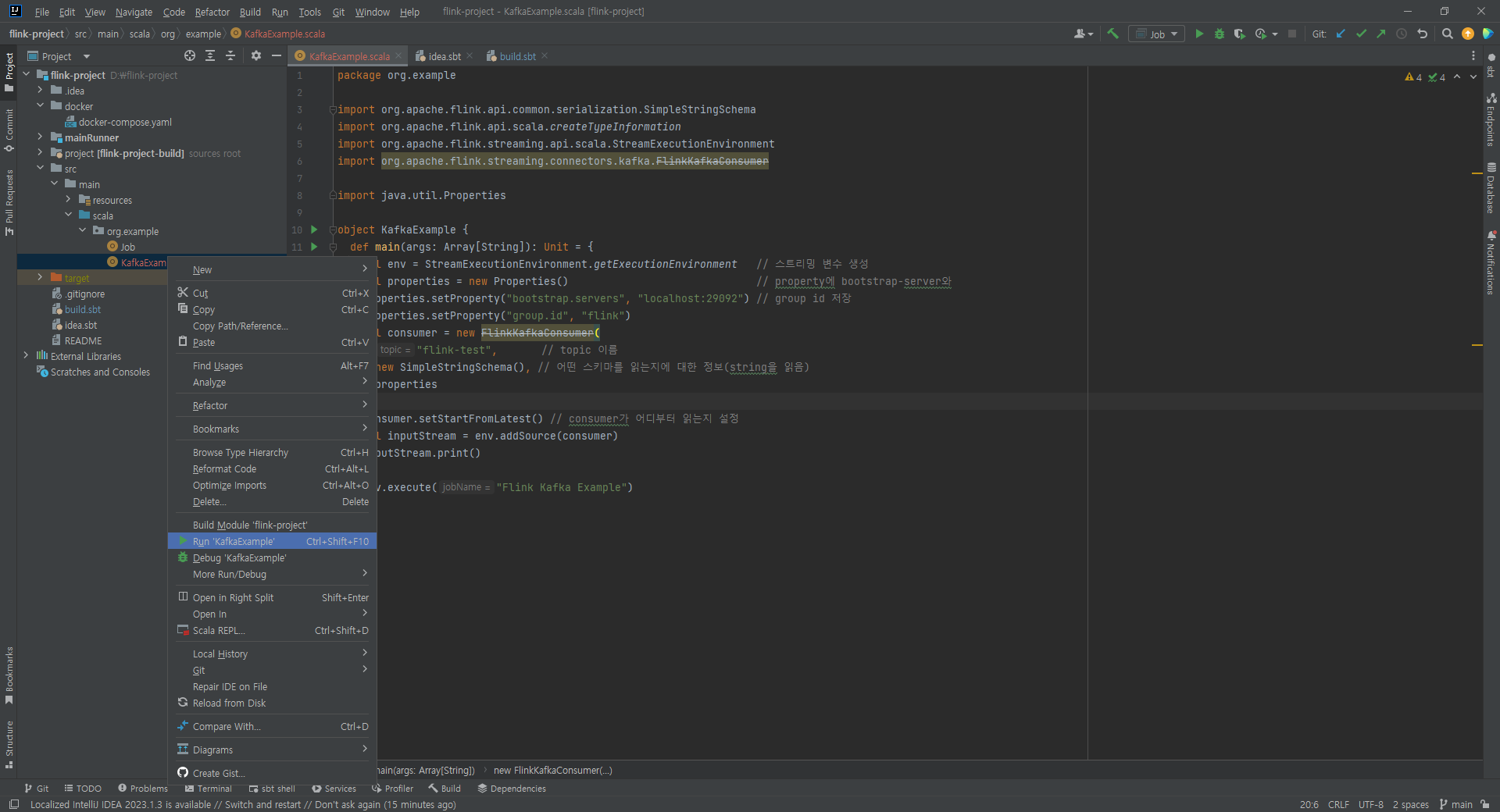Click Scala REPL context menu entry
Image resolution: width=1500 pixels, height=812 pixels.
coord(272,630)
